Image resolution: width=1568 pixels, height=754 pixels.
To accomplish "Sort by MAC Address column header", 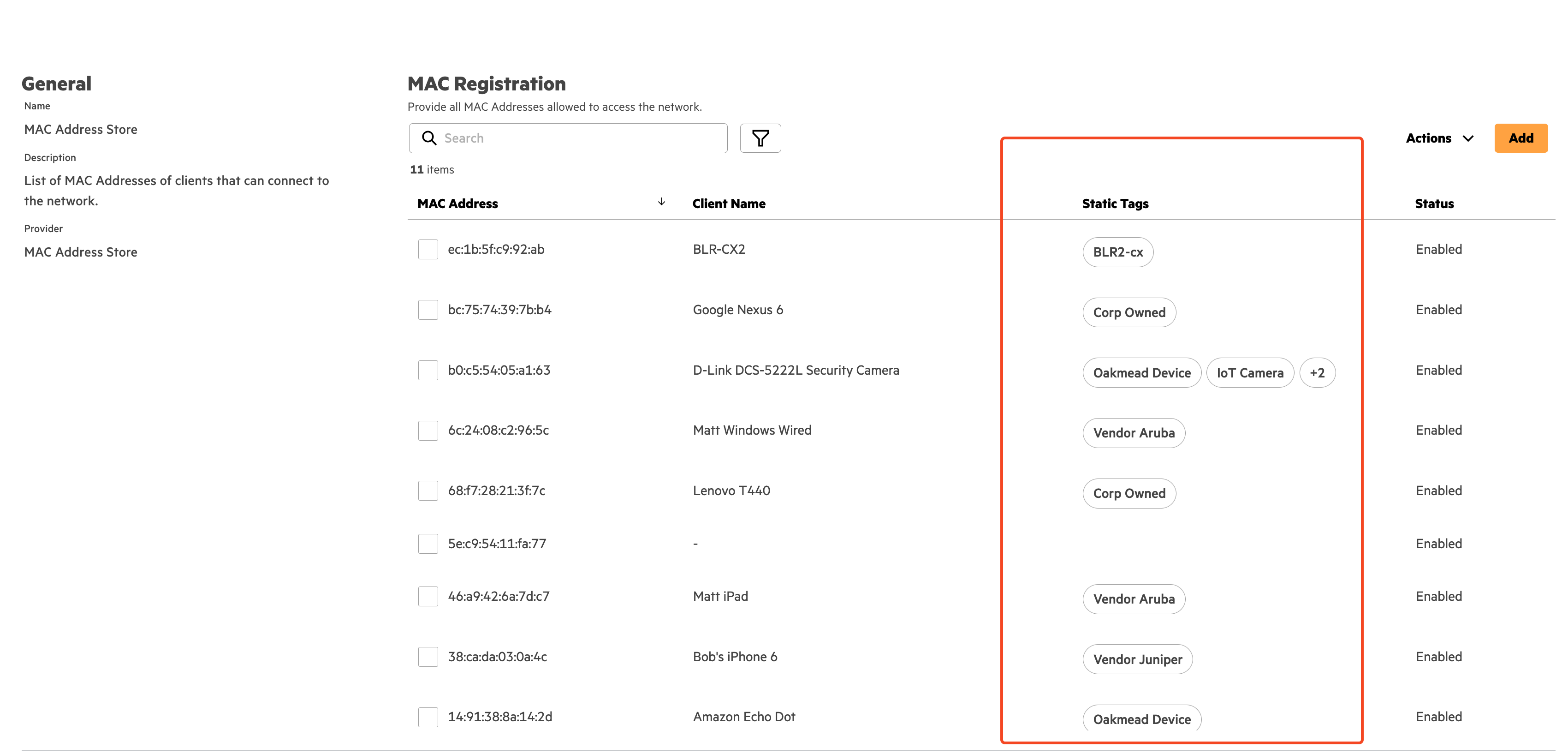I will click(458, 203).
